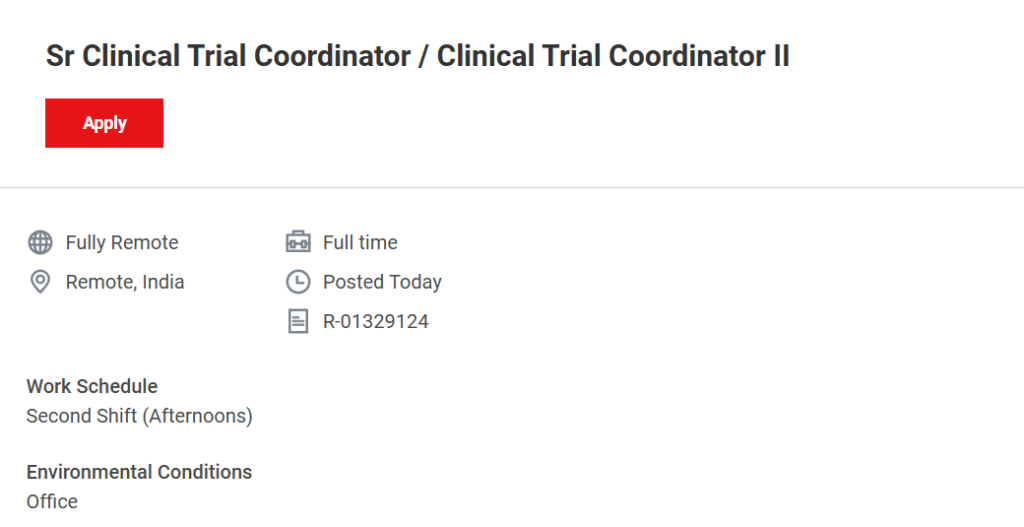Screen dimensions: 1024x527
Task: Click the globe icon beside Fully Remote
Action: coord(40,242)
